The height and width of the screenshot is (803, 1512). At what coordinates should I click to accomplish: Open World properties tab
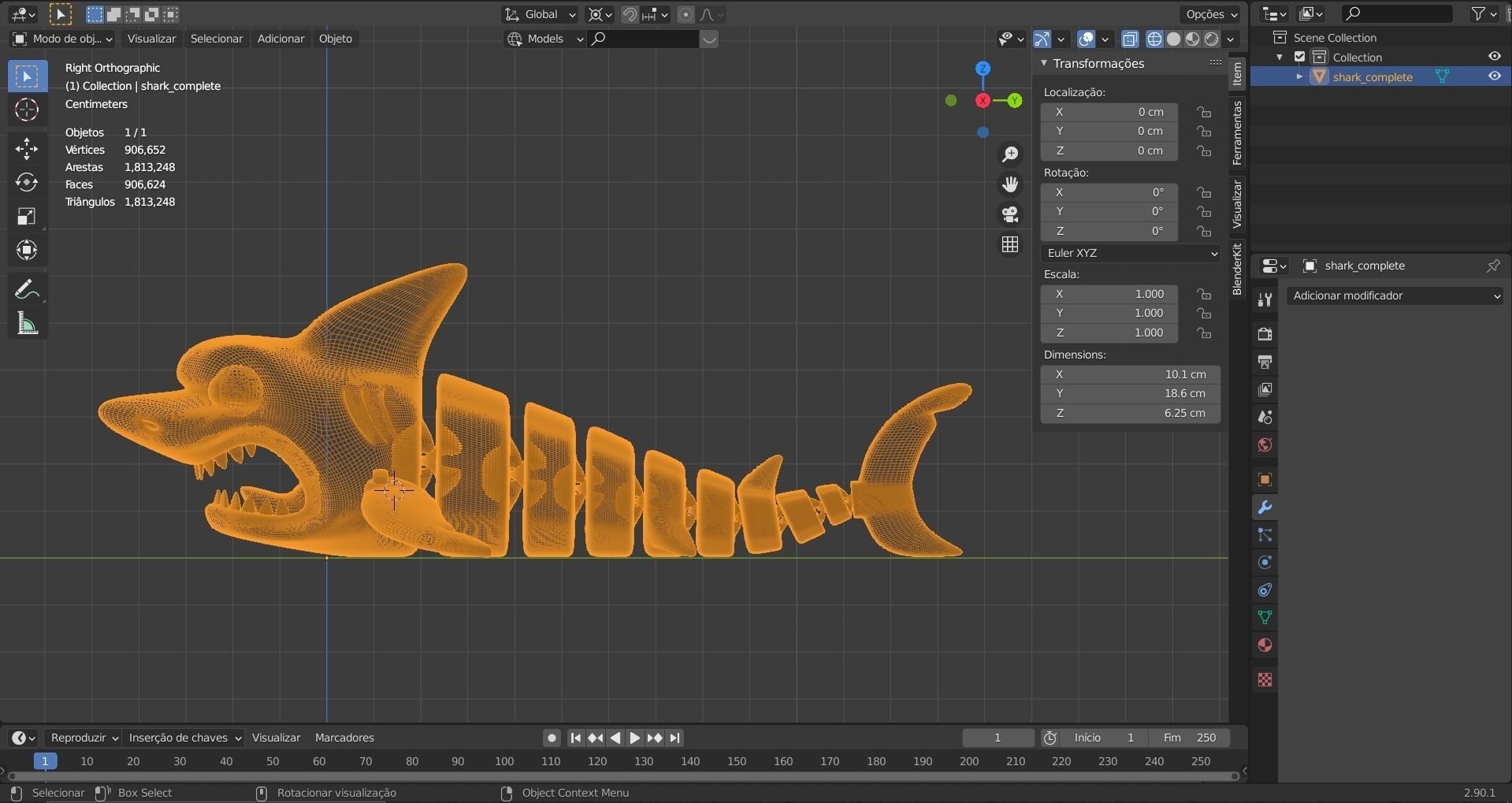(1265, 444)
